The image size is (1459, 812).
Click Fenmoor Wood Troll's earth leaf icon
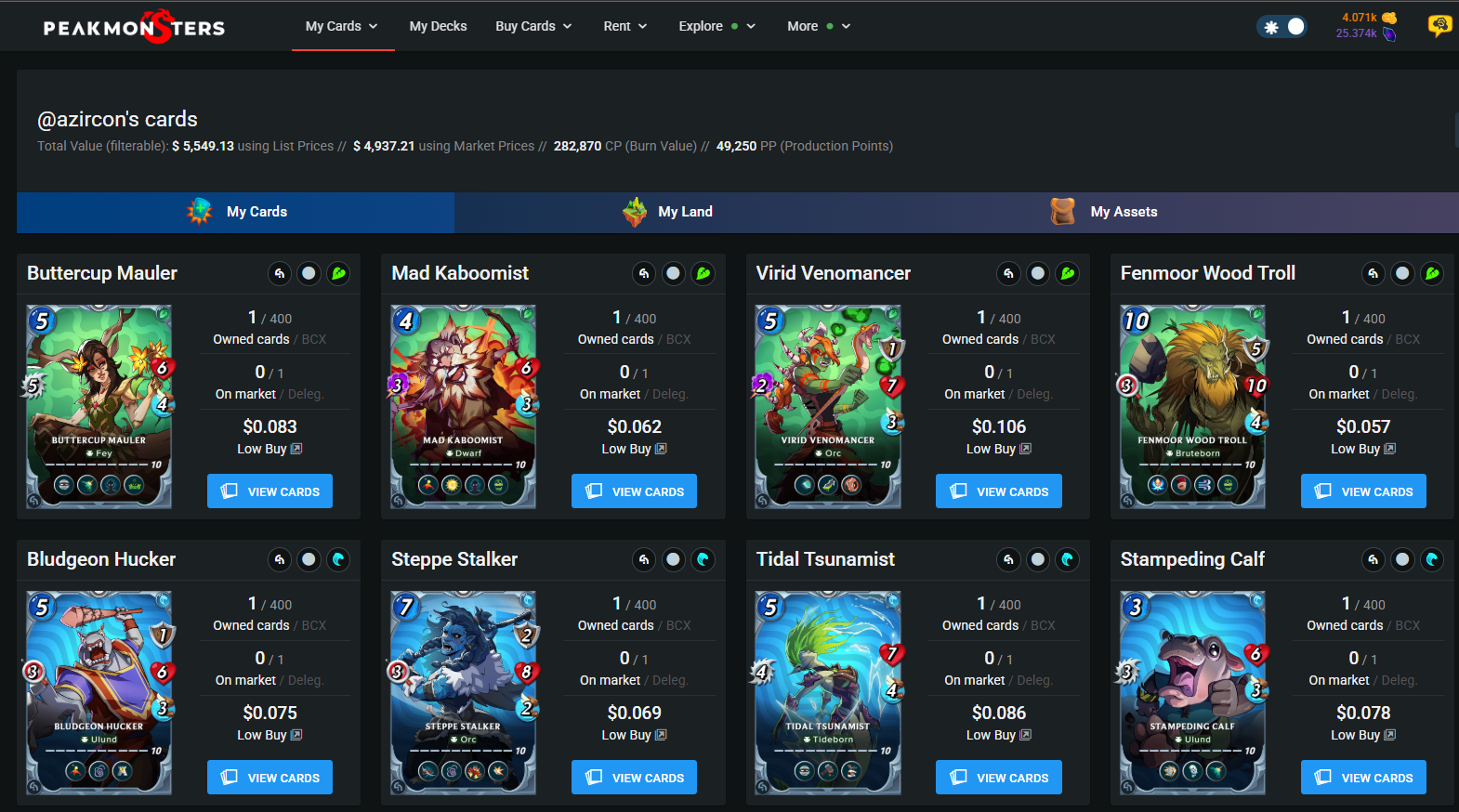click(1433, 273)
